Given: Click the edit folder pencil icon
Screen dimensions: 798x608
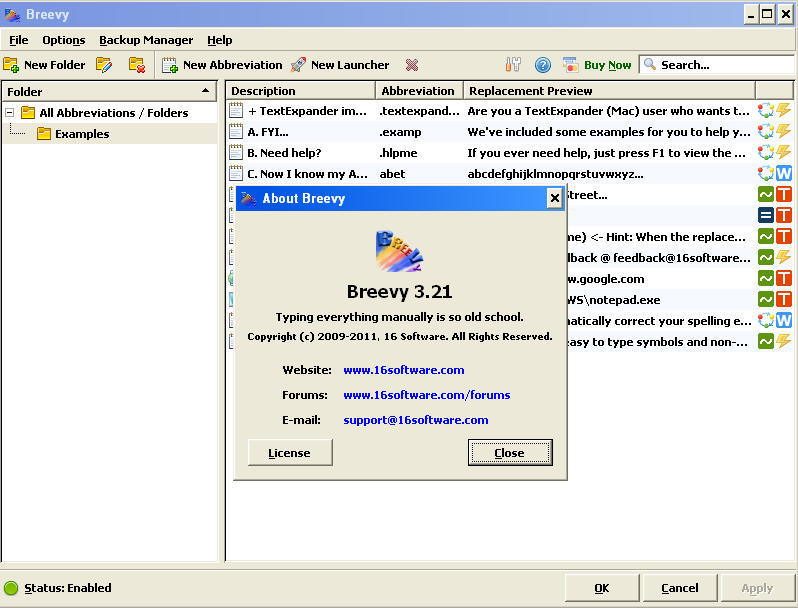Looking at the screenshot, I should (104, 65).
